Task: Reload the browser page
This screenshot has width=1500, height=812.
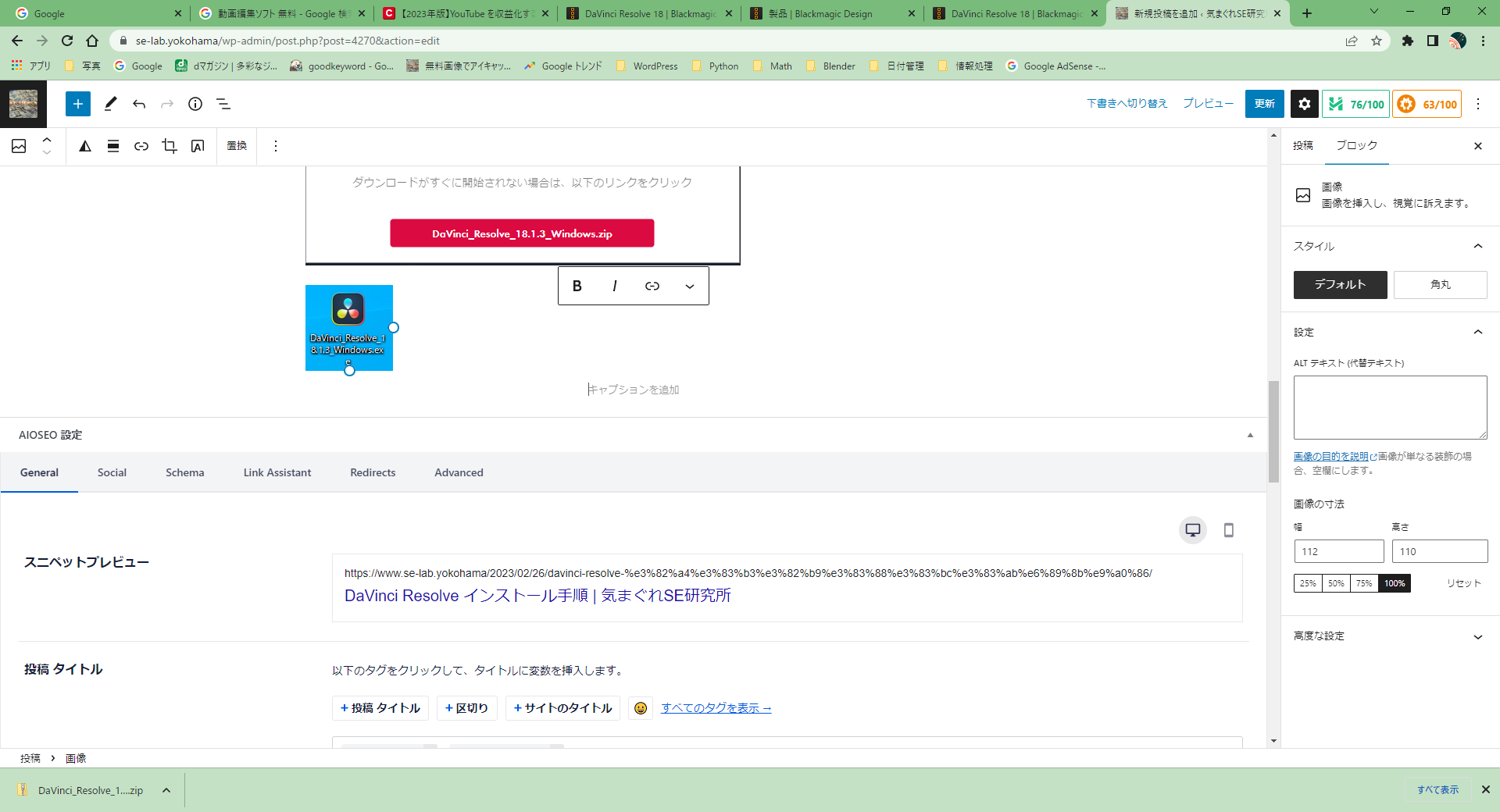Action: [x=67, y=41]
